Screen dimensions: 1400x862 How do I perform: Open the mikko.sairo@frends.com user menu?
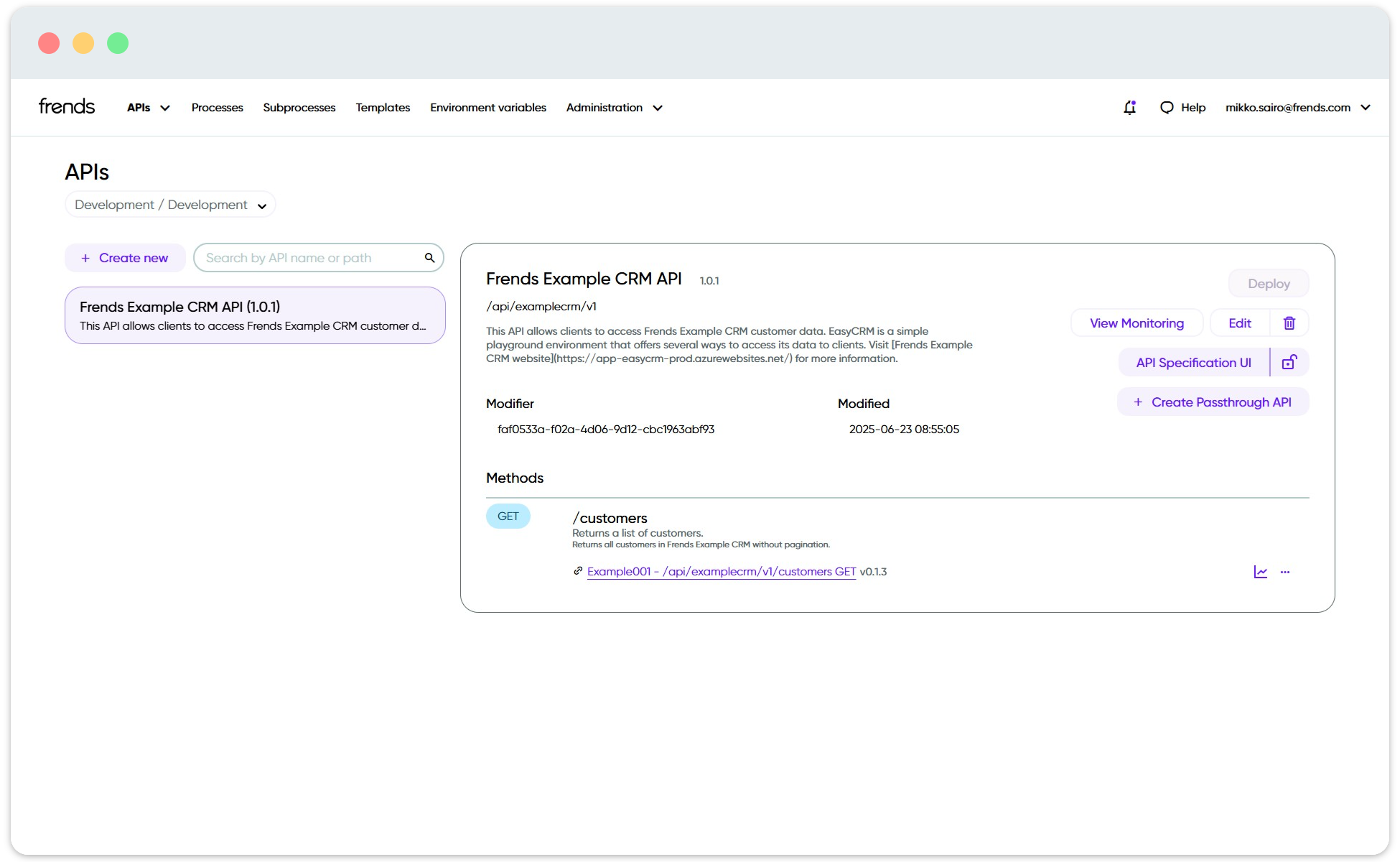[x=1297, y=108]
